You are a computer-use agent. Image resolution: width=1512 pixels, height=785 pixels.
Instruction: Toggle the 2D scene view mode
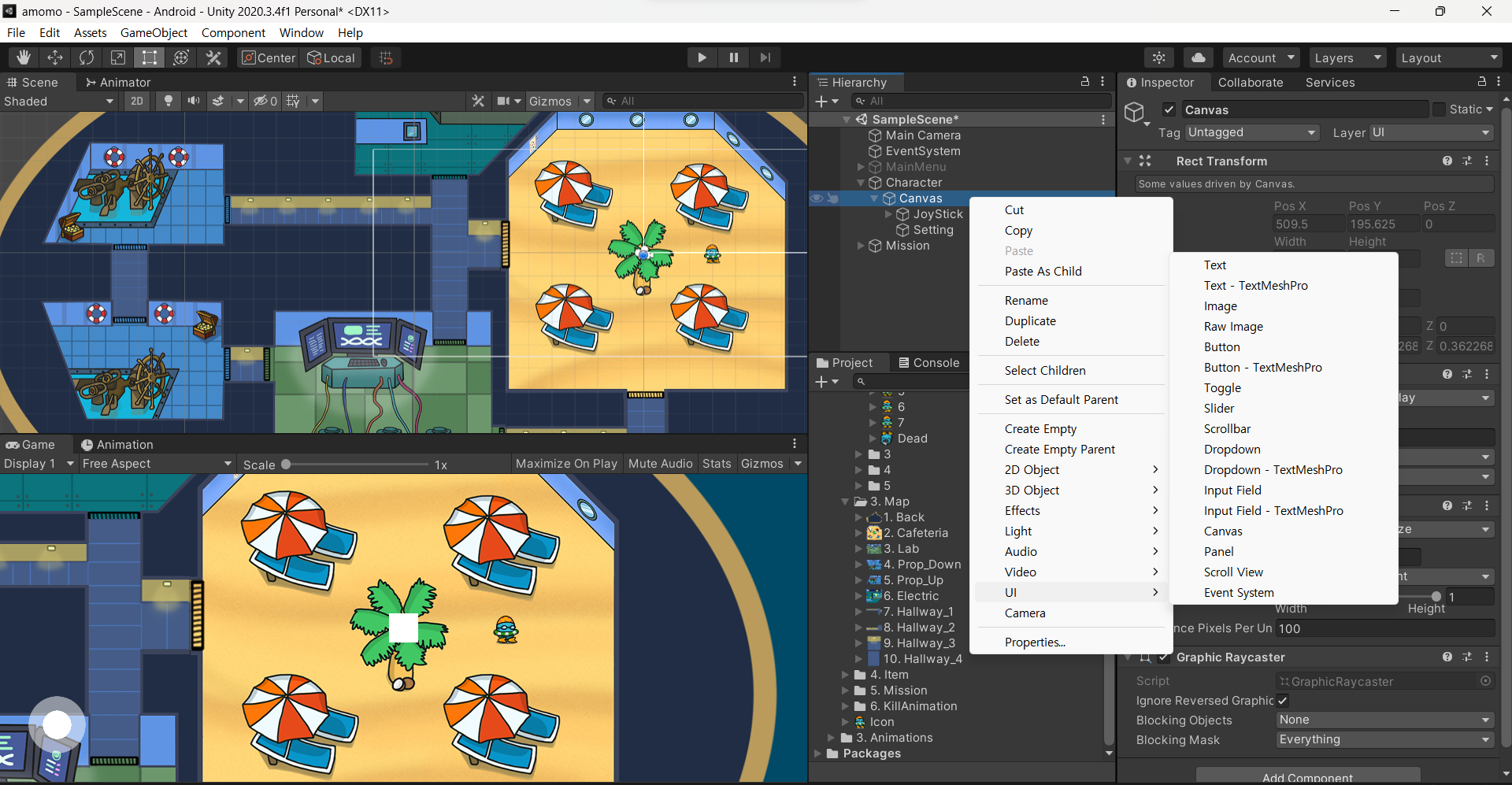tap(137, 101)
